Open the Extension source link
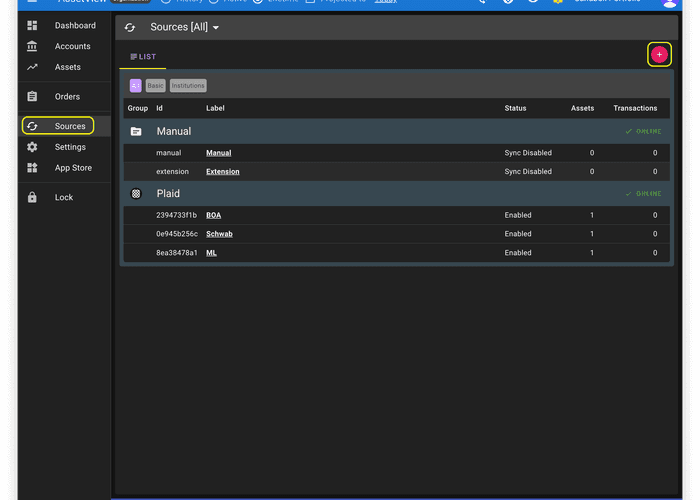The image size is (700, 500). pos(223,171)
